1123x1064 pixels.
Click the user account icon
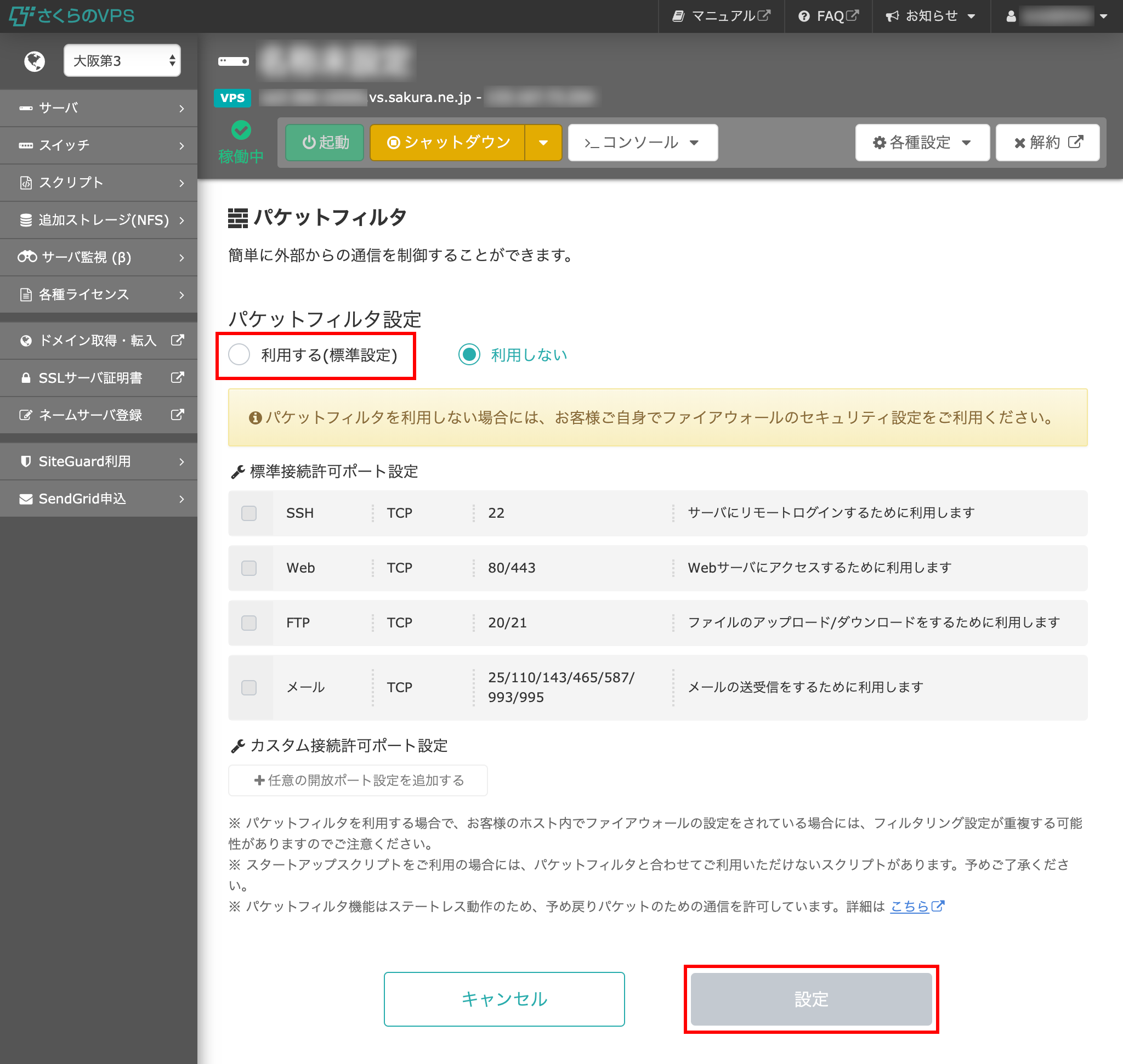[x=1011, y=16]
